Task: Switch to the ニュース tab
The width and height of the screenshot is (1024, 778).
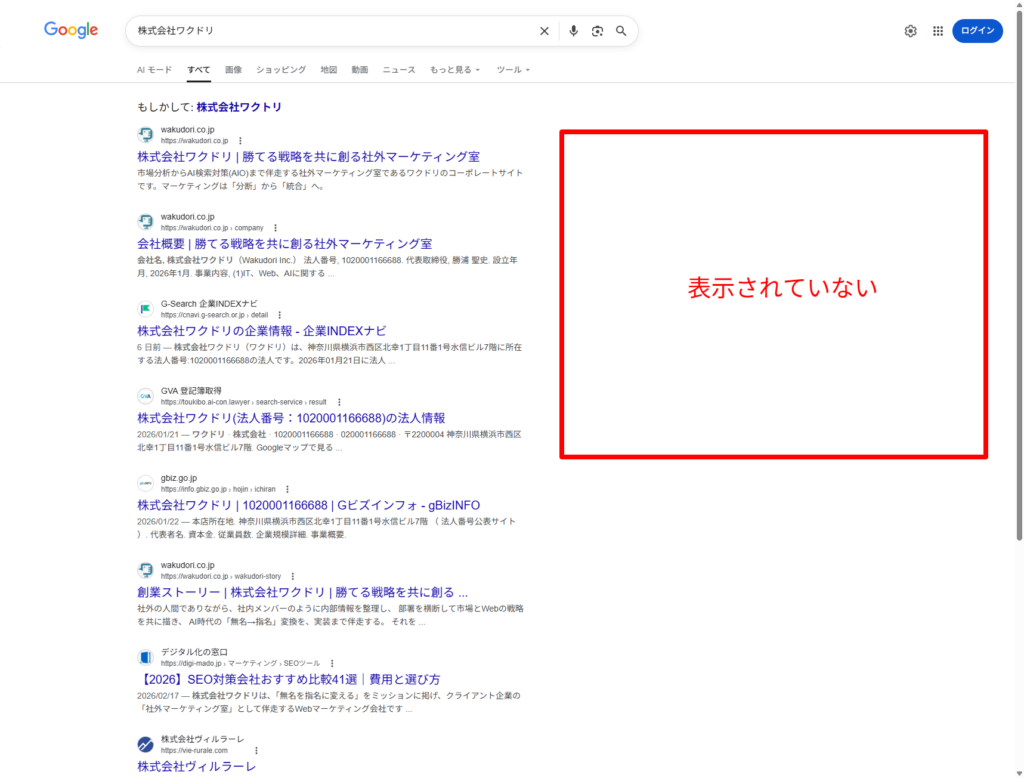Action: [x=398, y=70]
